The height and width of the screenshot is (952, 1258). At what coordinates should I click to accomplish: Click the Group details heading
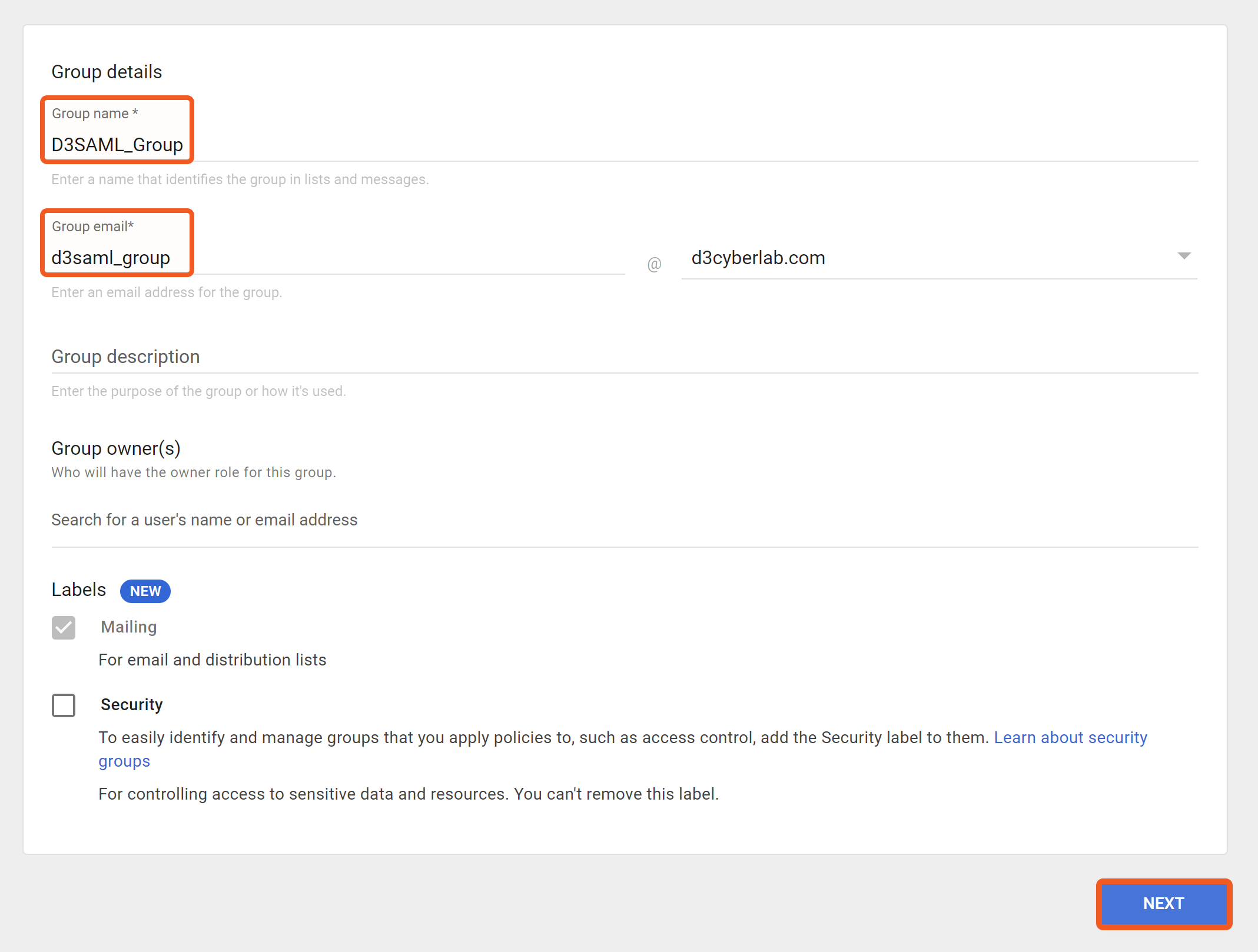coord(107,72)
